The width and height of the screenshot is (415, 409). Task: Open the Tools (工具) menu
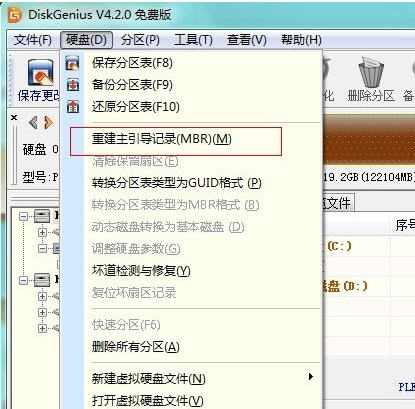pos(193,40)
